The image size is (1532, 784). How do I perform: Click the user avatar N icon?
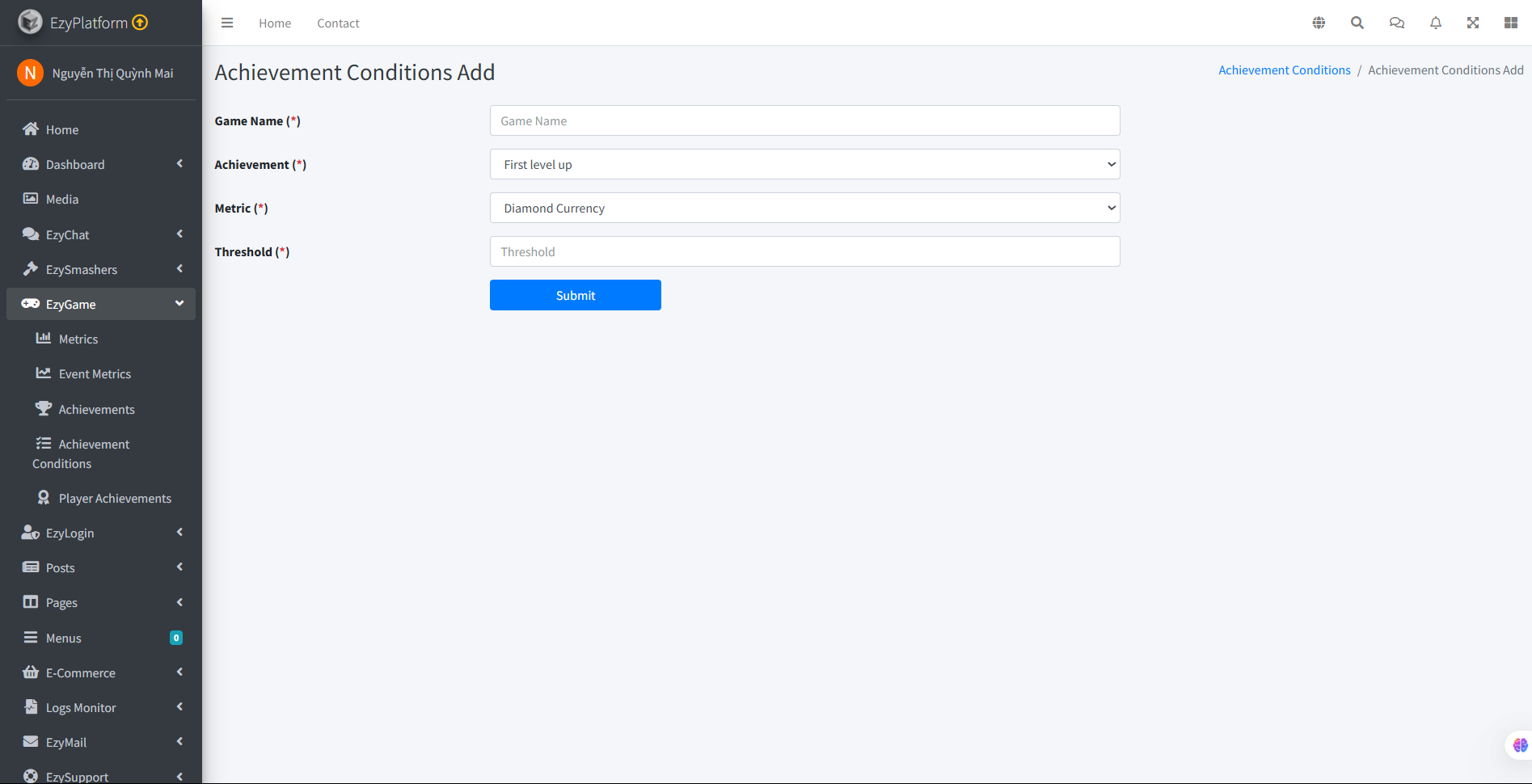point(30,73)
